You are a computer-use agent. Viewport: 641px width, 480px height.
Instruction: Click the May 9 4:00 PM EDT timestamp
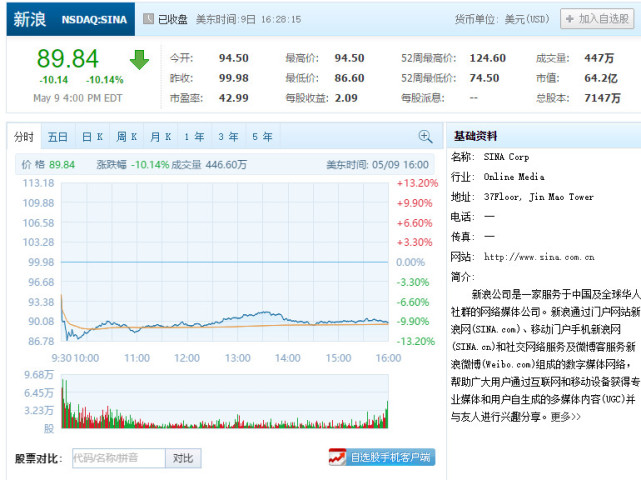pyautogui.click(x=78, y=98)
